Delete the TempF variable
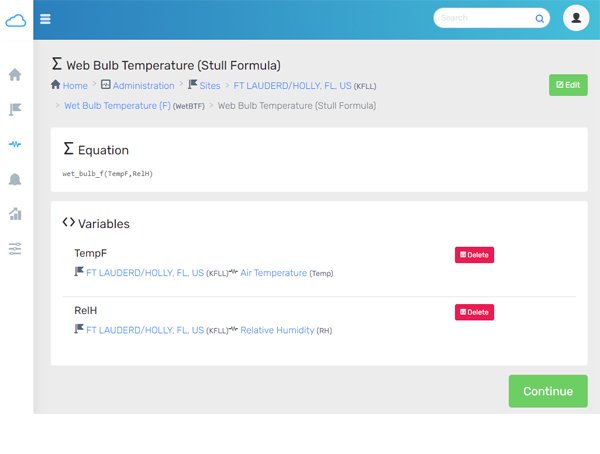Image resolution: width=600 pixels, height=454 pixels. tap(474, 255)
